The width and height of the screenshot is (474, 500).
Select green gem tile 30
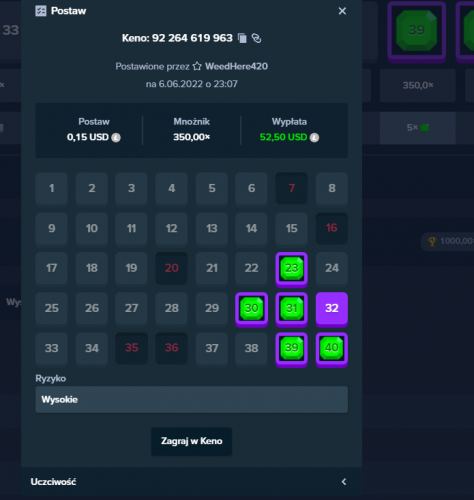(x=252, y=309)
